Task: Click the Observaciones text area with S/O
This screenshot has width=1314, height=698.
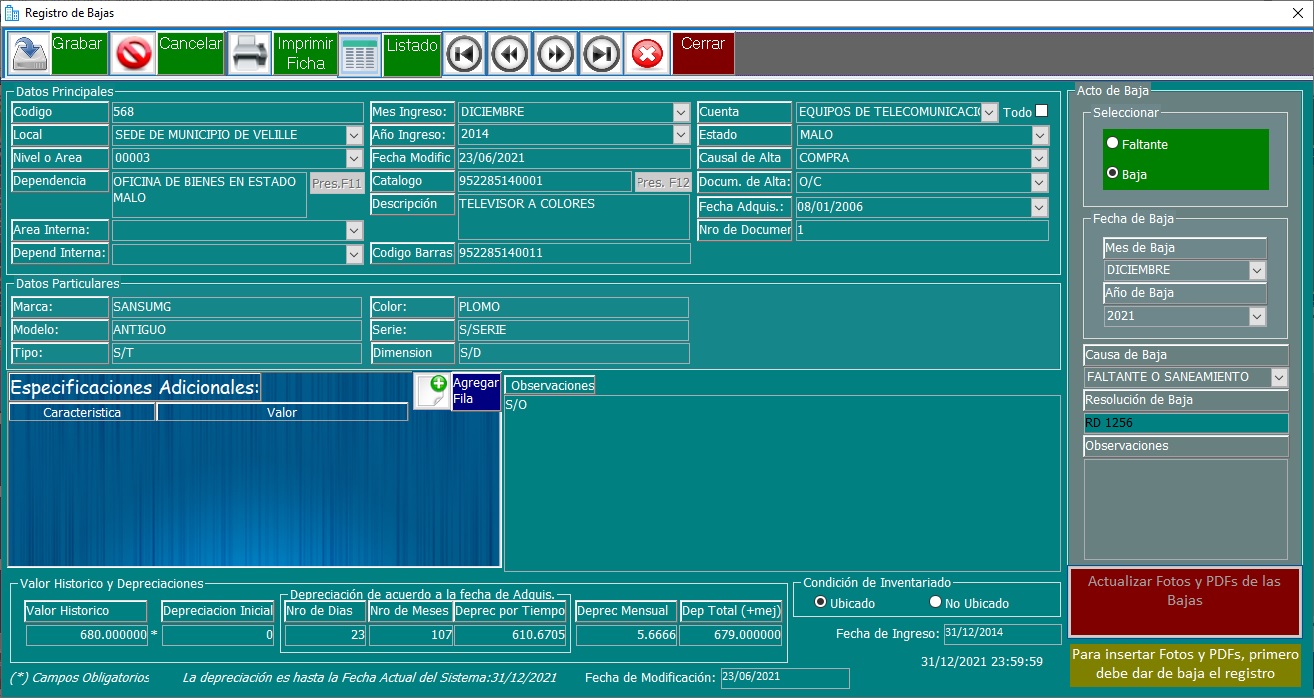Action: point(782,483)
